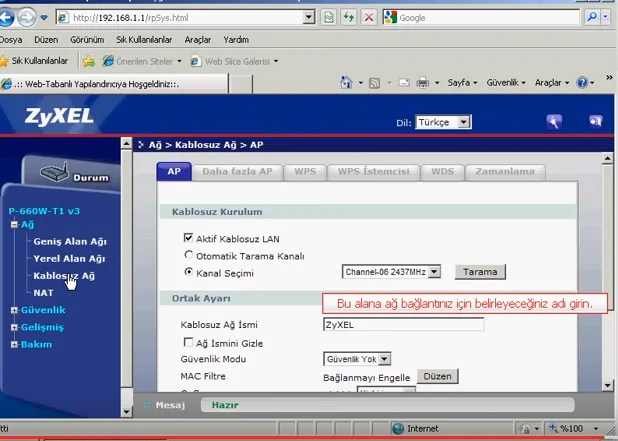
Task: Open a new blank browser tab
Action: (x=240, y=84)
